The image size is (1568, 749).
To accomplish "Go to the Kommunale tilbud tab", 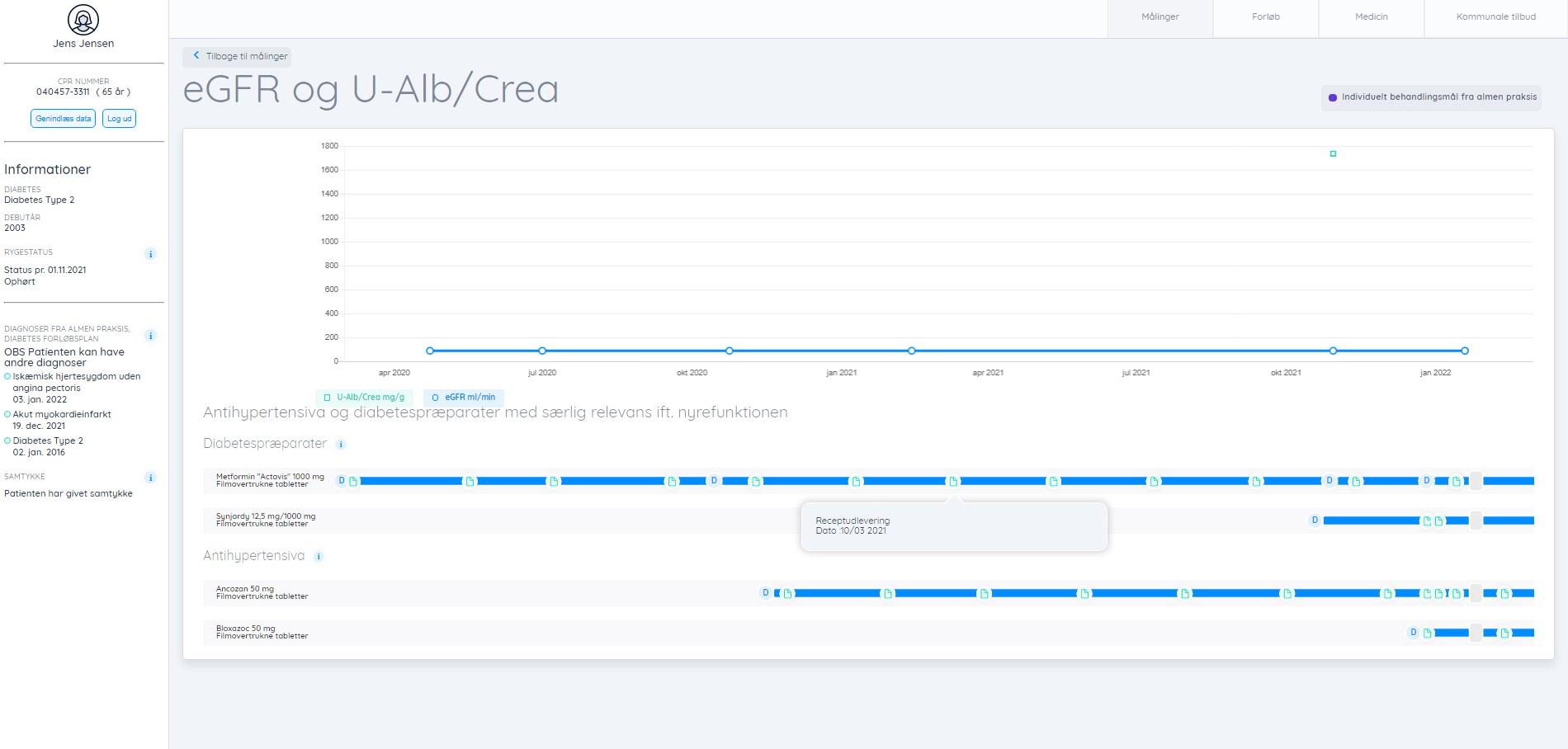I will click(x=1495, y=17).
